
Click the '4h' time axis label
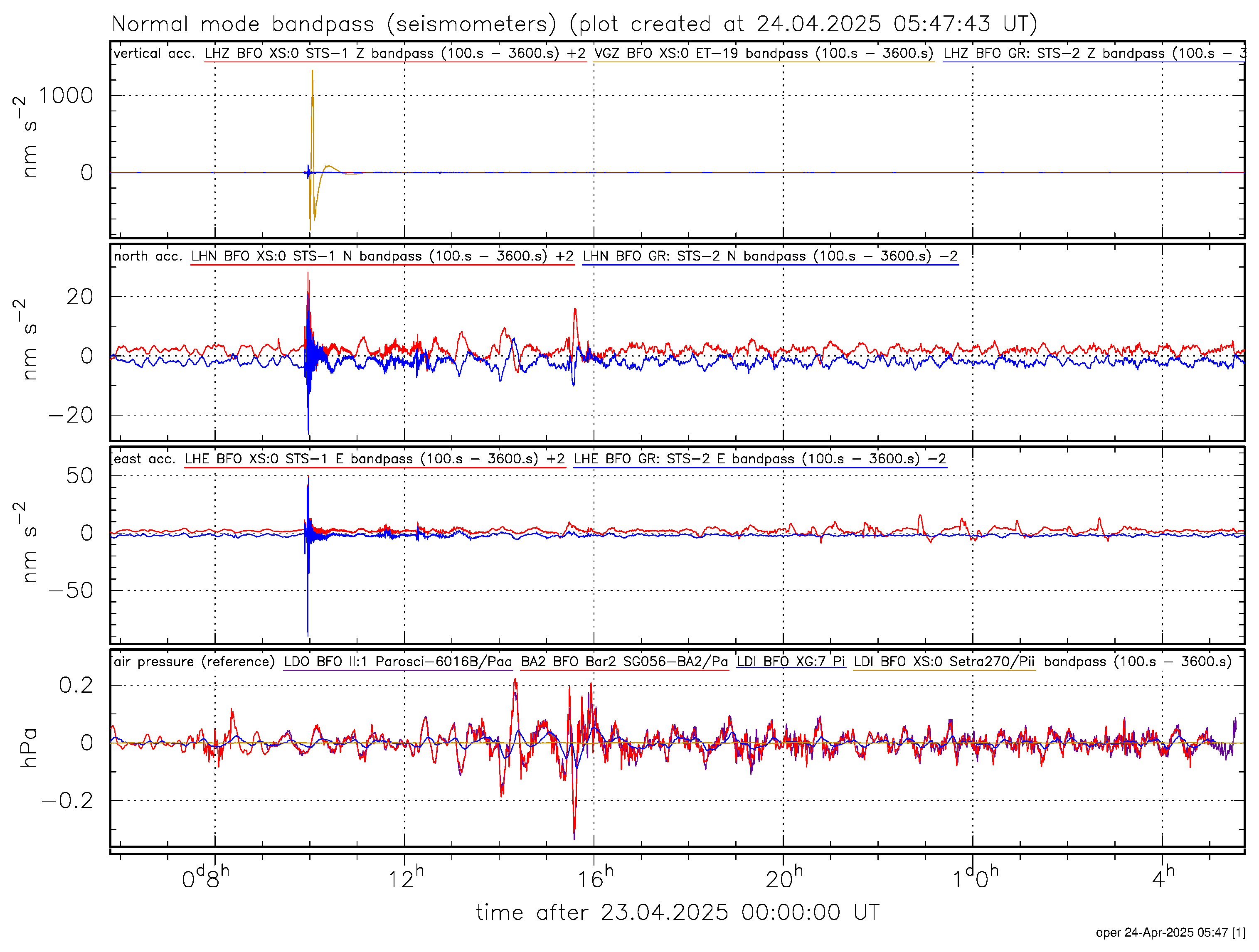click(1163, 877)
